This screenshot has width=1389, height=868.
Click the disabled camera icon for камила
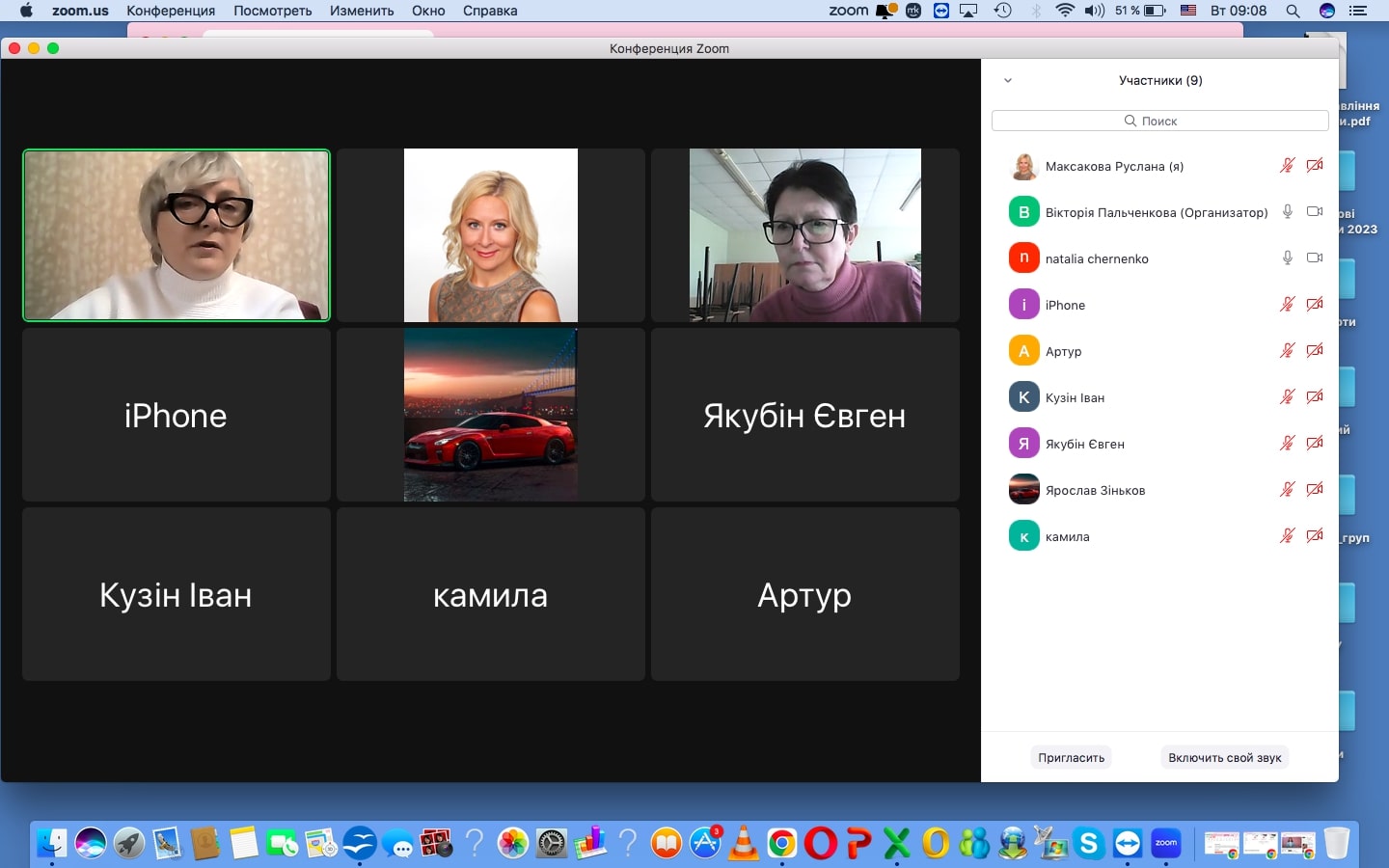[x=1315, y=535]
